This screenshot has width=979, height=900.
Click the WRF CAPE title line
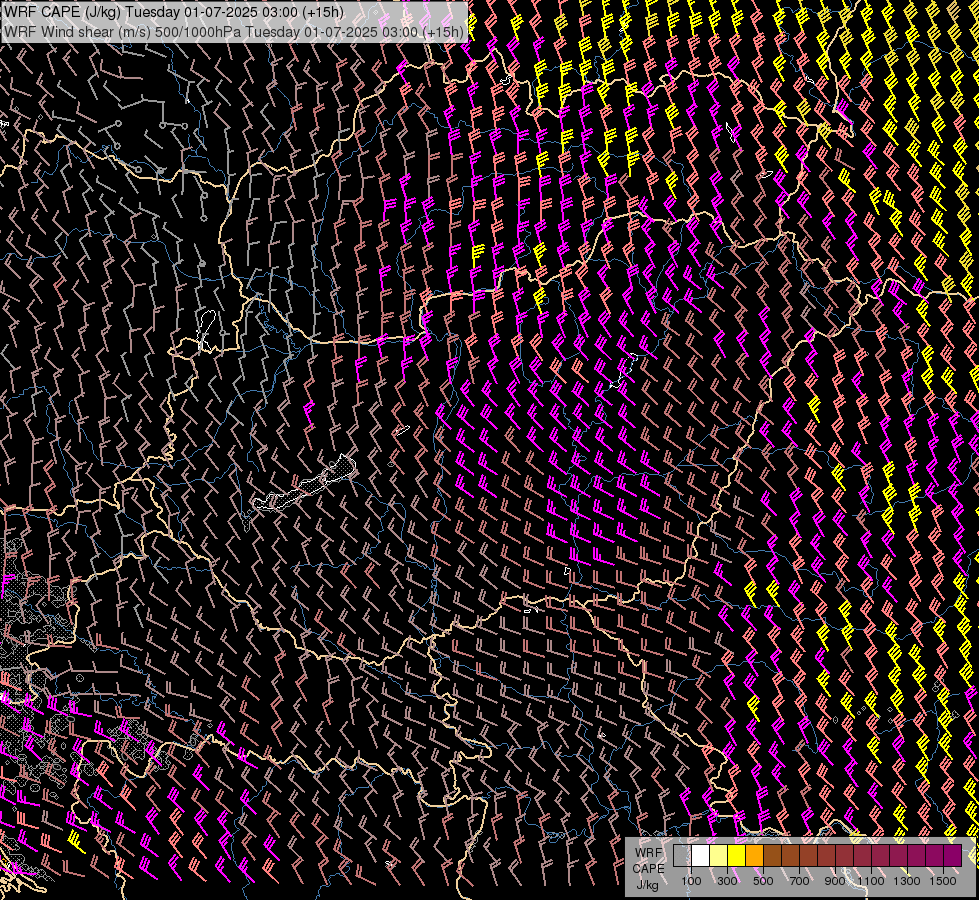point(174,12)
